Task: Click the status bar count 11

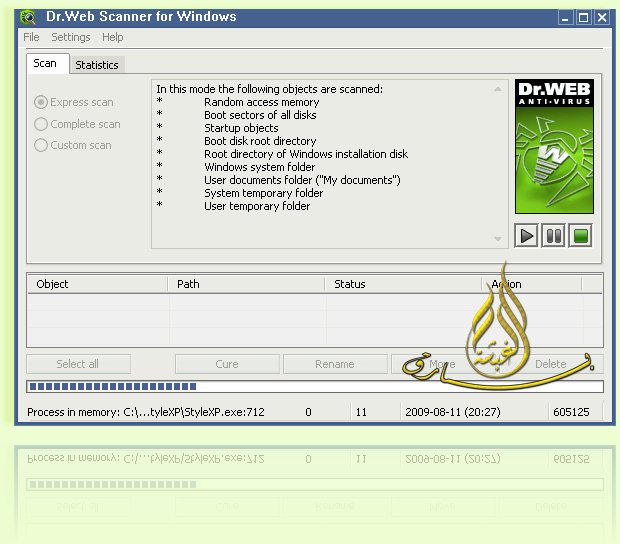Action: coord(361,412)
